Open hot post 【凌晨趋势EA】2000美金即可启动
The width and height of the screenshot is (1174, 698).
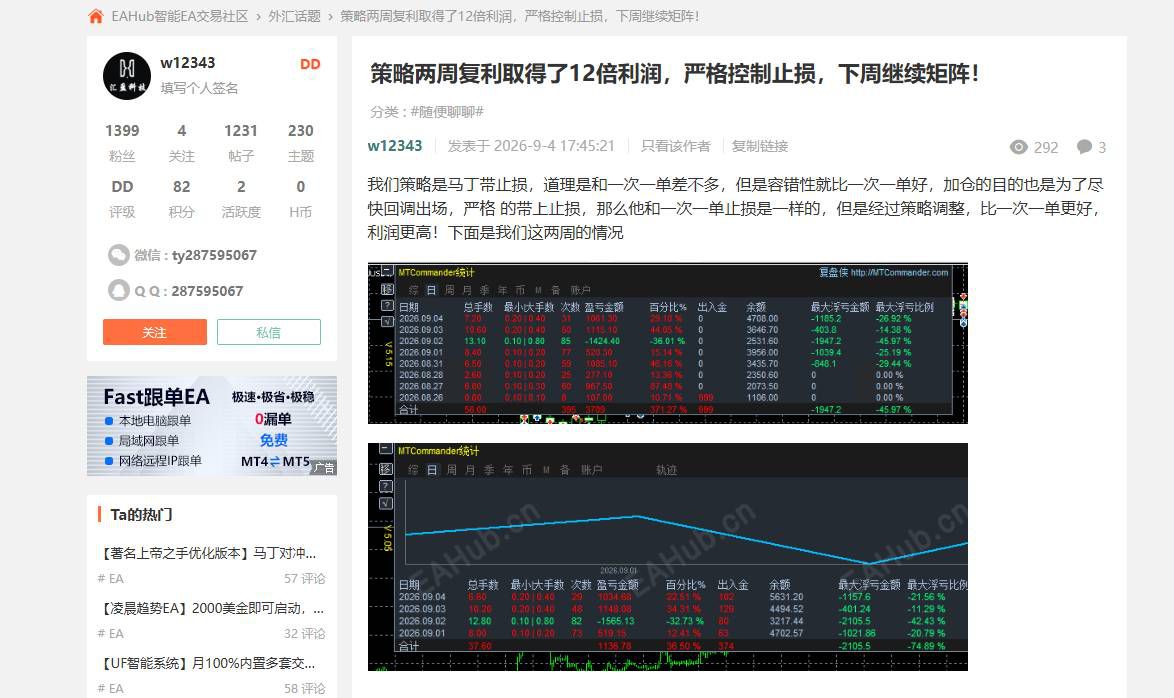[212, 608]
